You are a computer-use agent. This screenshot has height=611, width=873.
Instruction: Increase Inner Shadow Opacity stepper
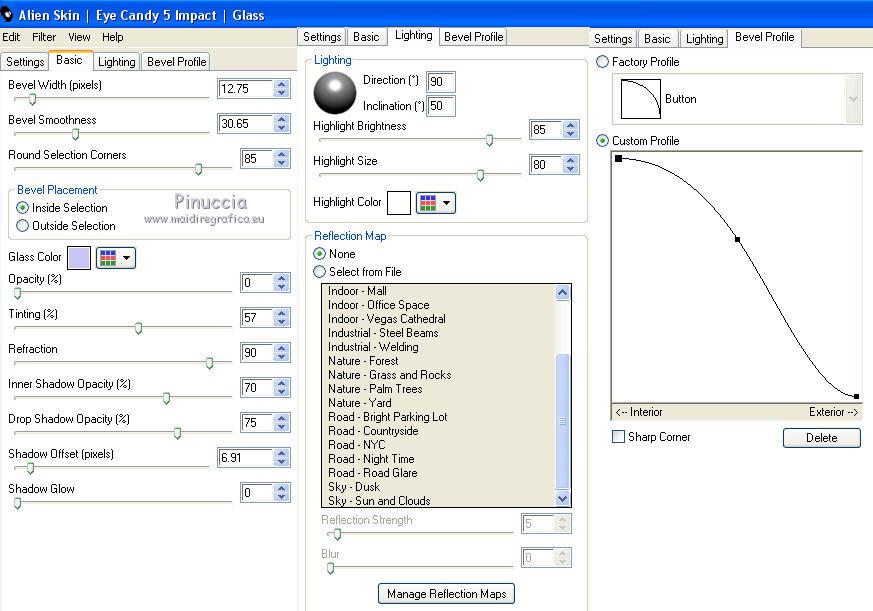click(x=282, y=383)
